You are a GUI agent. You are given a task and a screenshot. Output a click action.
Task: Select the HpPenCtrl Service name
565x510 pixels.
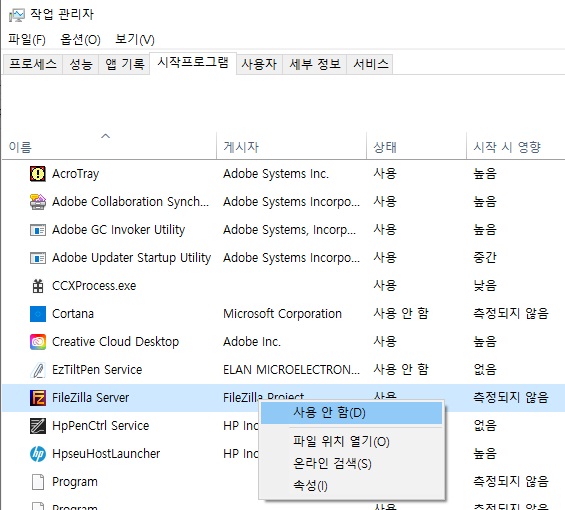coord(101,426)
